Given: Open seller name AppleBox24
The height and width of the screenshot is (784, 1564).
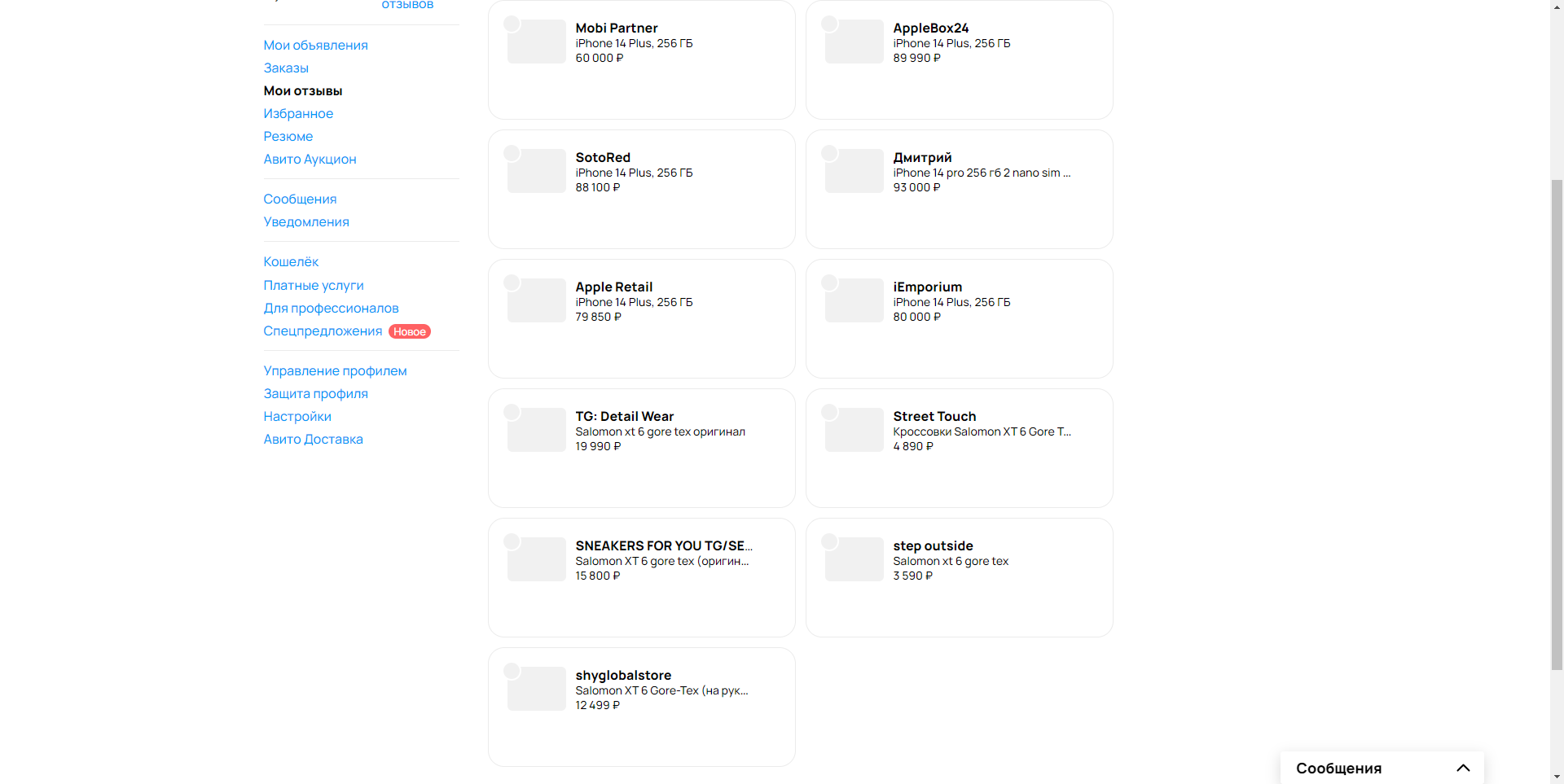Looking at the screenshot, I should click(x=931, y=28).
